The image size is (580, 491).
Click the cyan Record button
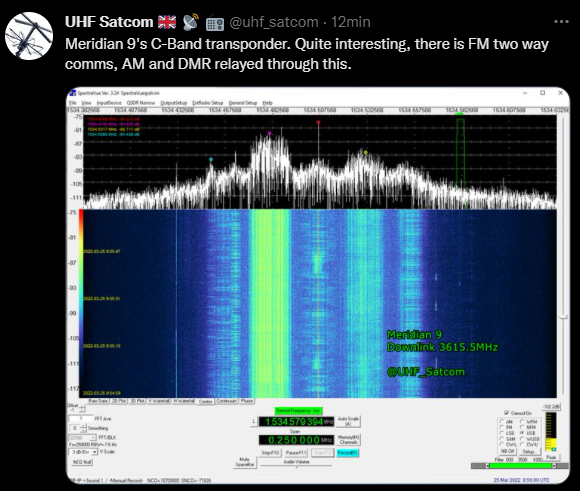(x=347, y=453)
